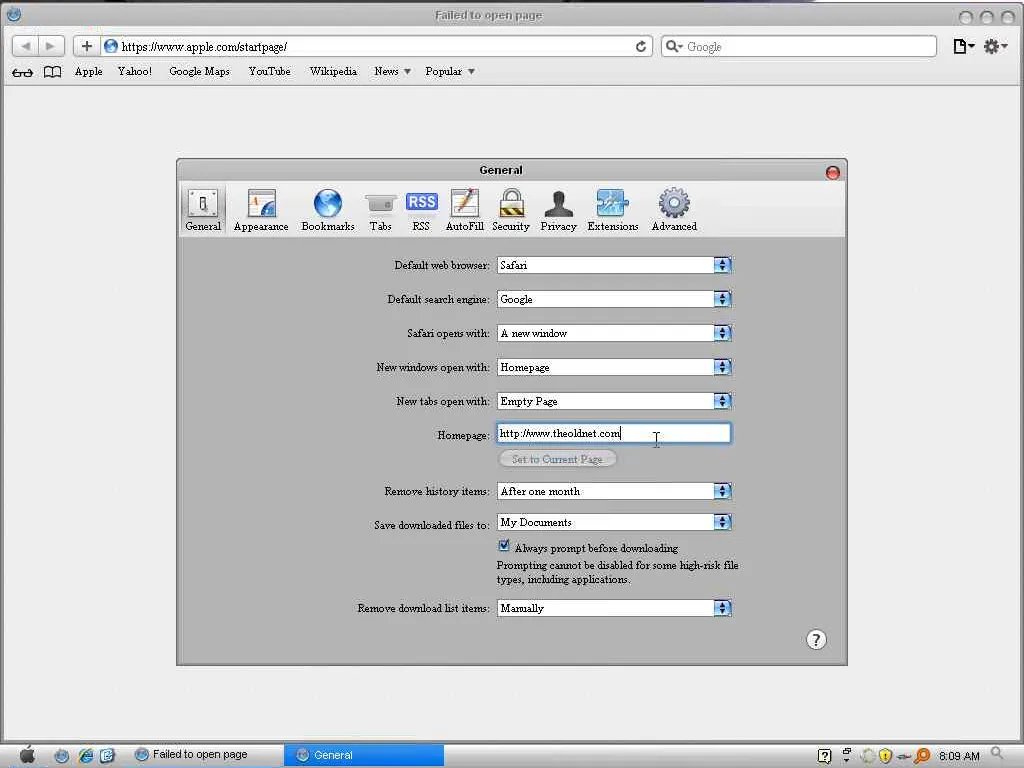Click the tray help question mark icon
The height and width of the screenshot is (768, 1024).
point(824,756)
